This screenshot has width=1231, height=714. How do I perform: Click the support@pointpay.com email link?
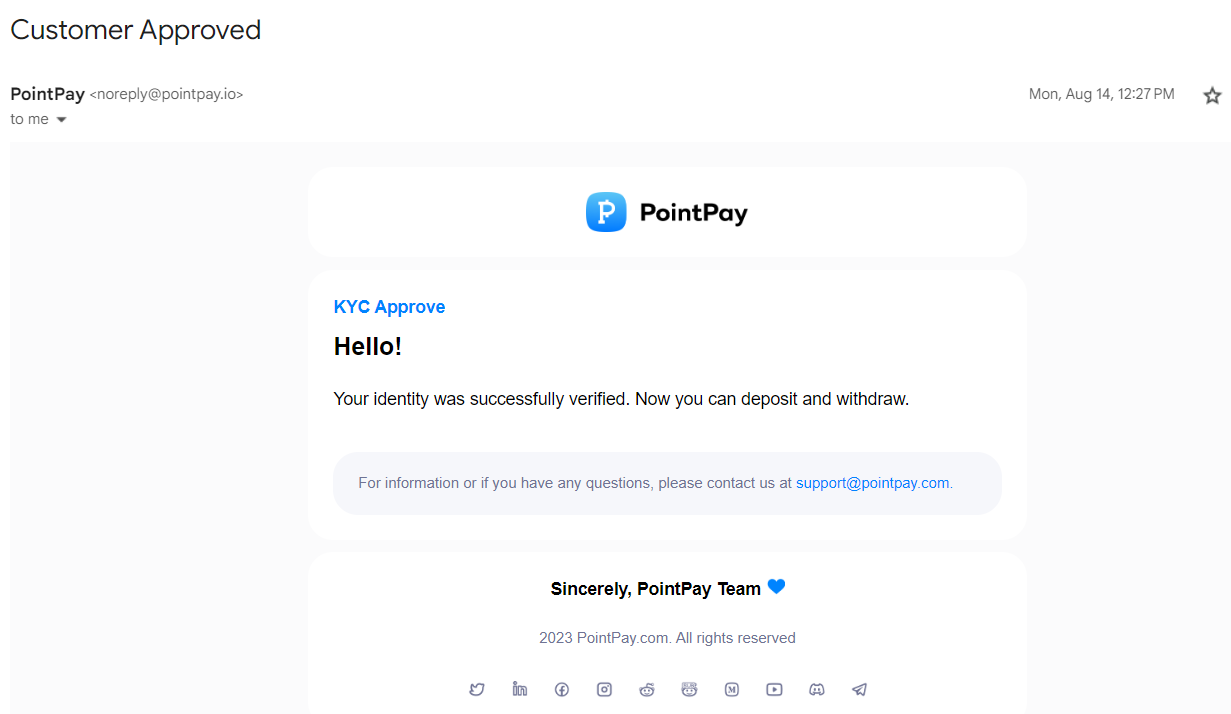point(872,483)
